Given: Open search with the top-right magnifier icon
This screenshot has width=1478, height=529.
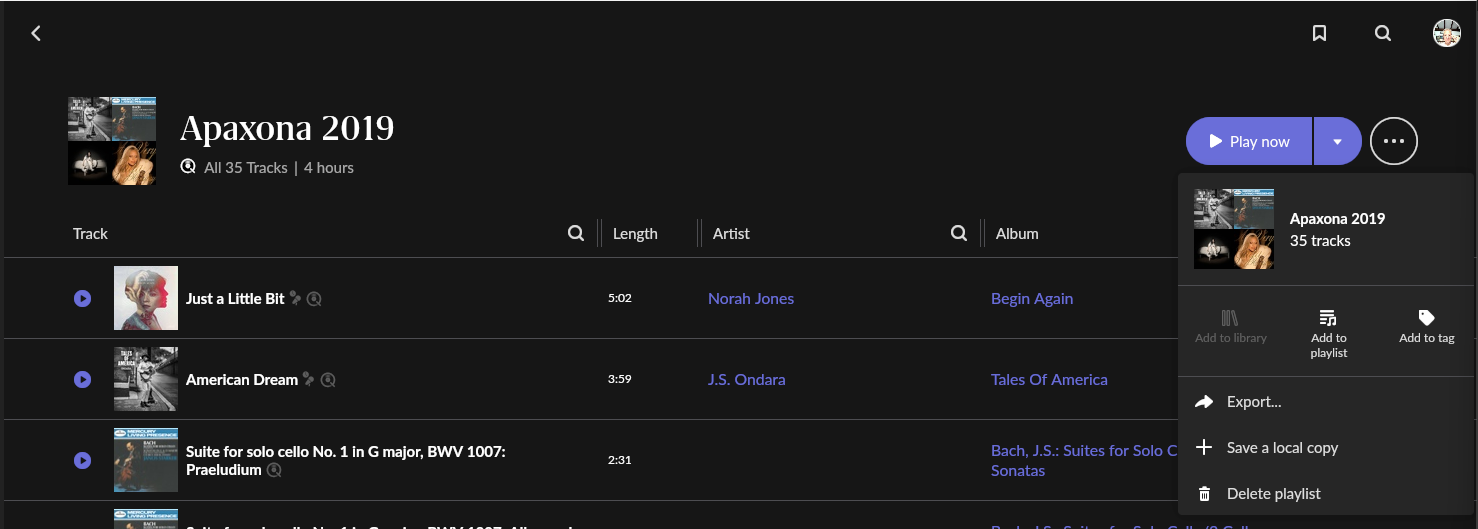Looking at the screenshot, I should (x=1383, y=33).
